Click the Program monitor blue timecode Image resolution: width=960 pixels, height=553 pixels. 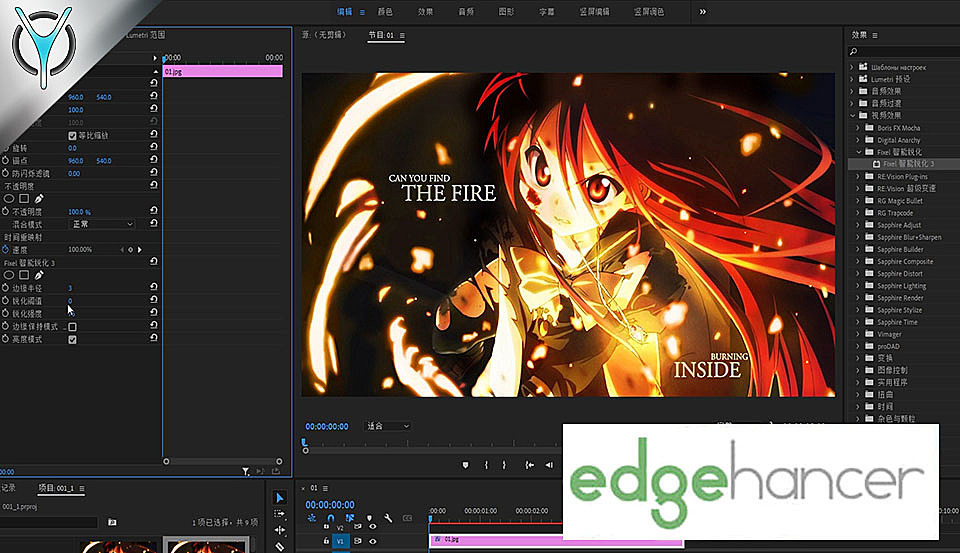pyautogui.click(x=327, y=426)
